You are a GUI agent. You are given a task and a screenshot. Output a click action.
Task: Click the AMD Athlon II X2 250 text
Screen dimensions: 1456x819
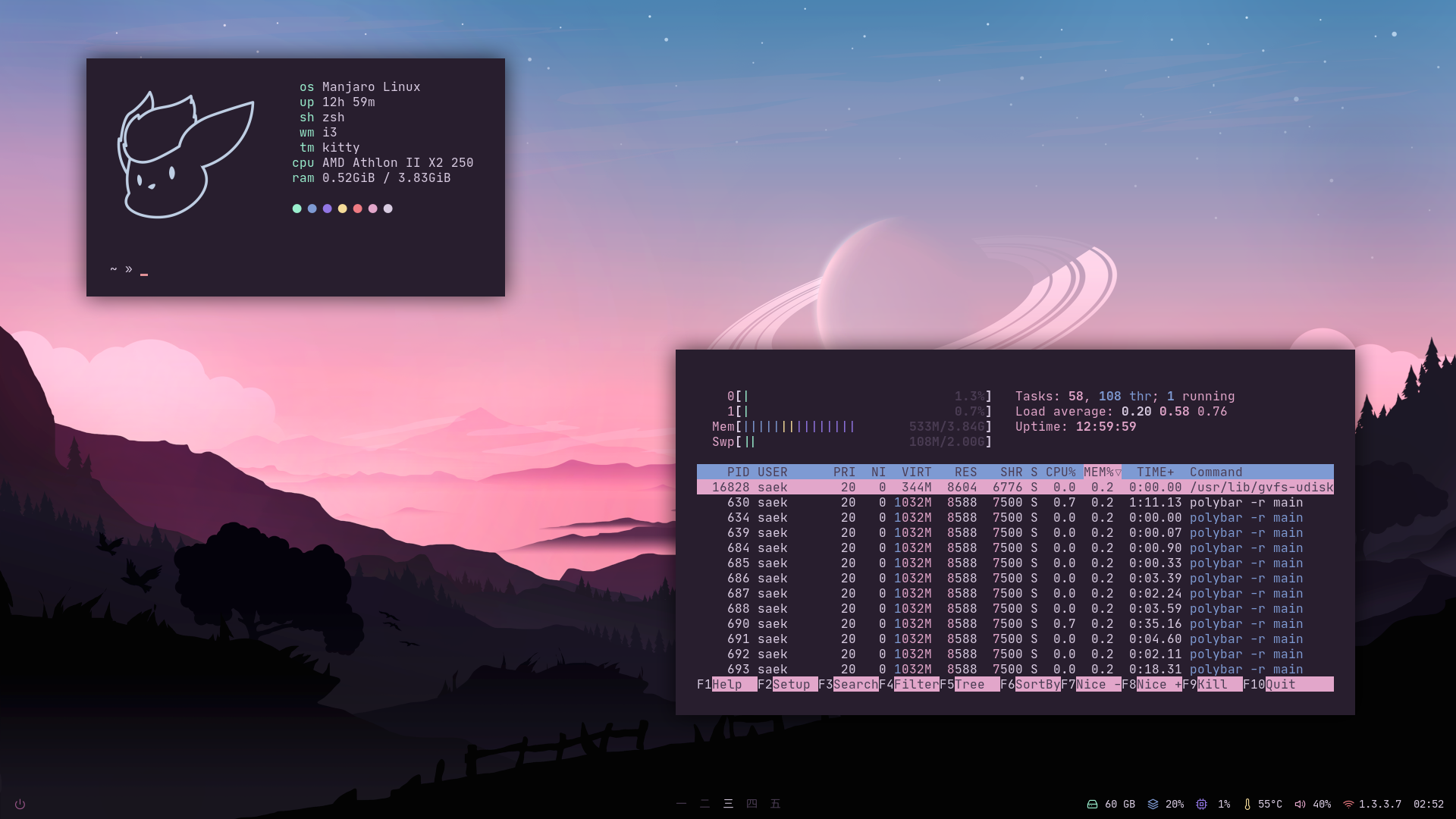tap(397, 163)
